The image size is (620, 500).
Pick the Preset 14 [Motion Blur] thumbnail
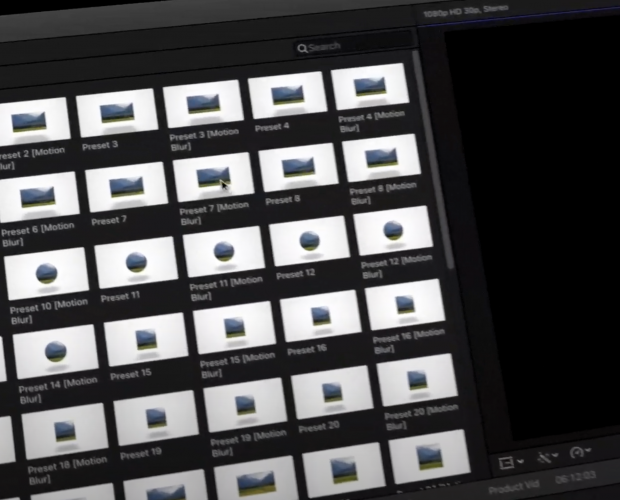(55, 351)
